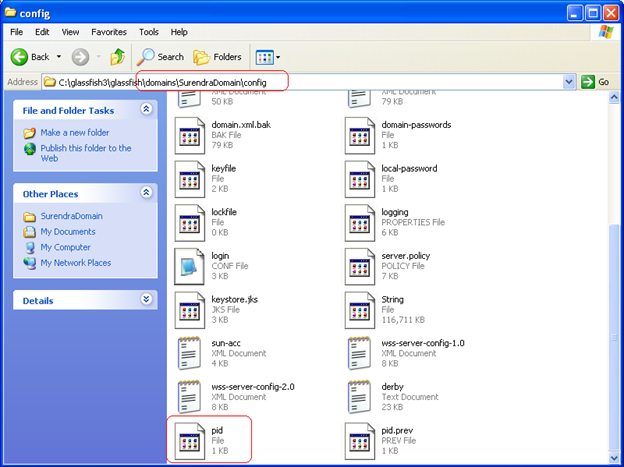Open the View menu
624x467 pixels.
[x=70, y=32]
